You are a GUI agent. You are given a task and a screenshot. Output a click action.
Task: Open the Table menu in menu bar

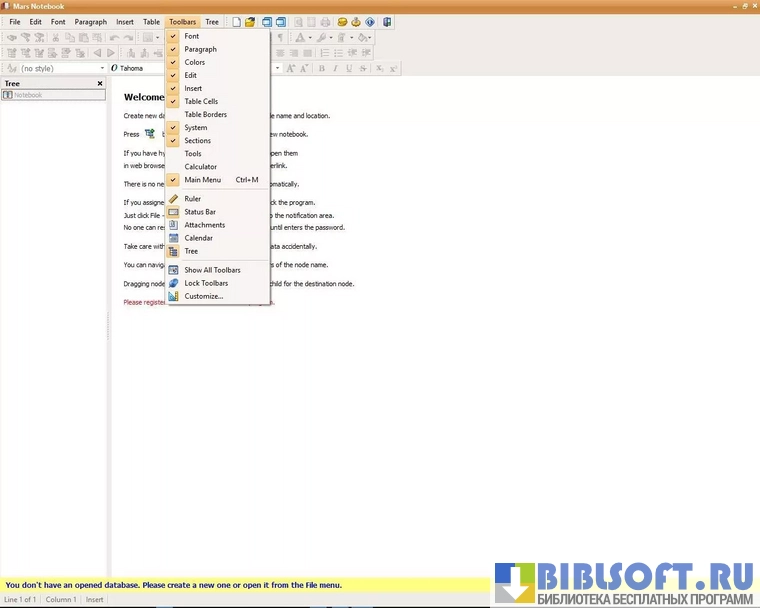[x=151, y=22]
